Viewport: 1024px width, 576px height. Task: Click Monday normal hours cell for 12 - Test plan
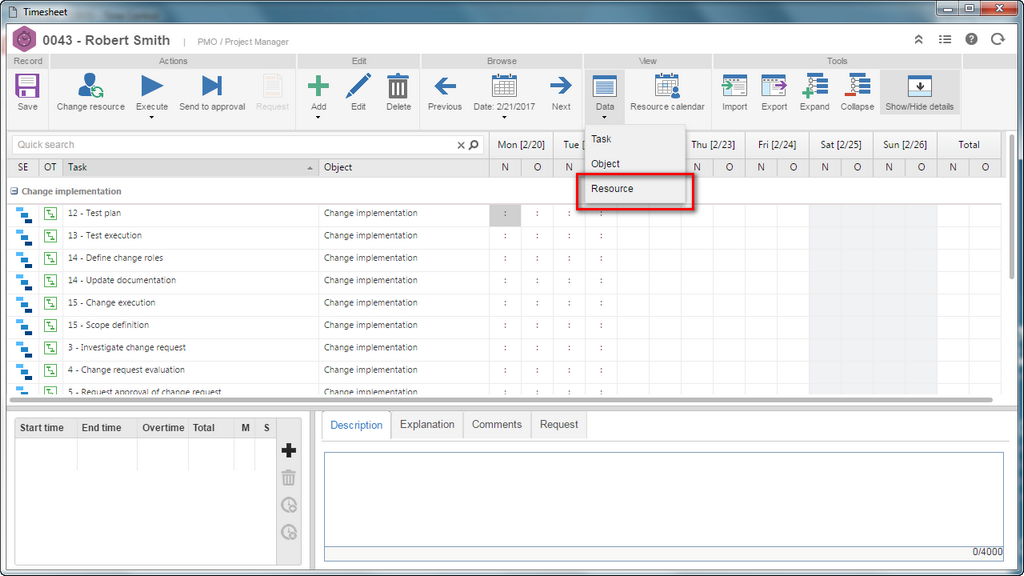pyautogui.click(x=505, y=215)
